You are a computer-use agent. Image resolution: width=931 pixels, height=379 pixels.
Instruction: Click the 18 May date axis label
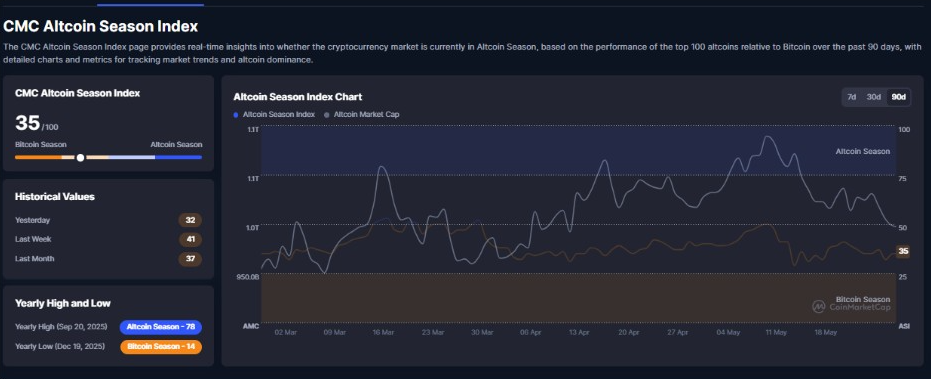(825, 333)
